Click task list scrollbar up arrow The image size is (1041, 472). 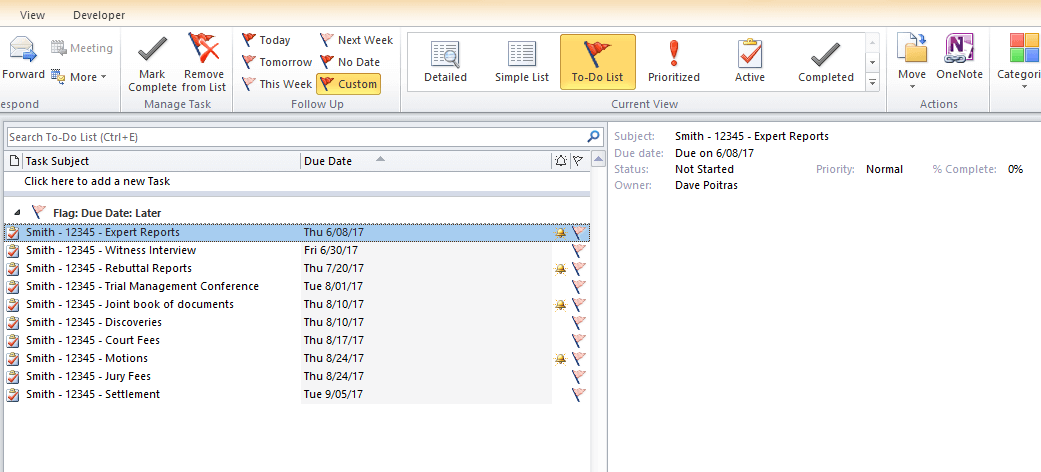pyautogui.click(x=598, y=159)
